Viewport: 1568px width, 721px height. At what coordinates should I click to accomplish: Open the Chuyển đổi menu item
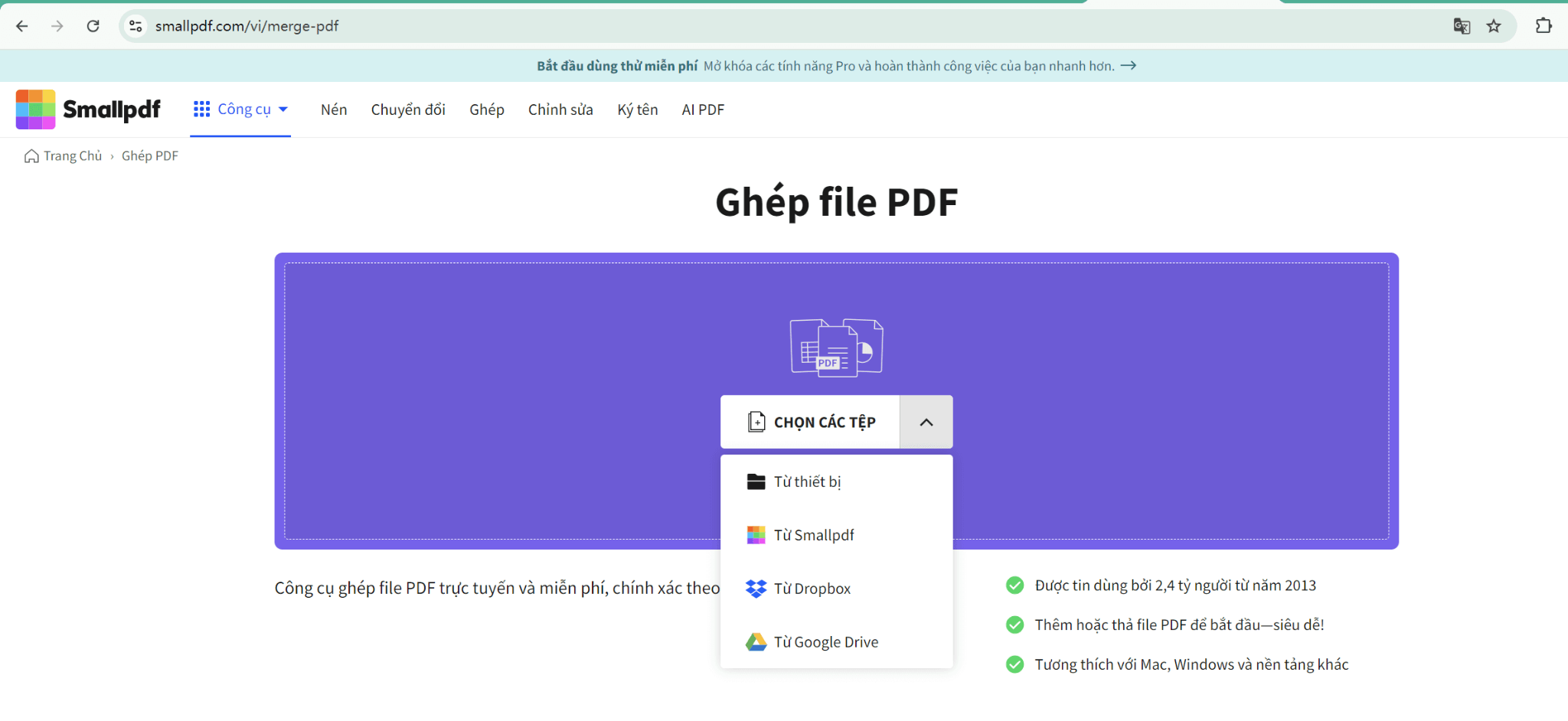[408, 109]
